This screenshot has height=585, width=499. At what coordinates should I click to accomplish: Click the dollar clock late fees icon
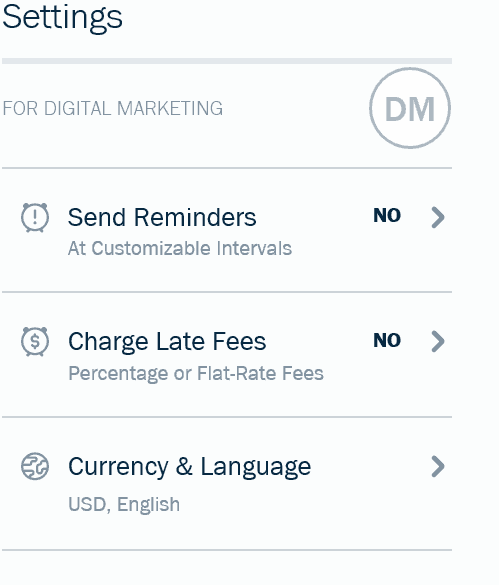(x=35, y=341)
